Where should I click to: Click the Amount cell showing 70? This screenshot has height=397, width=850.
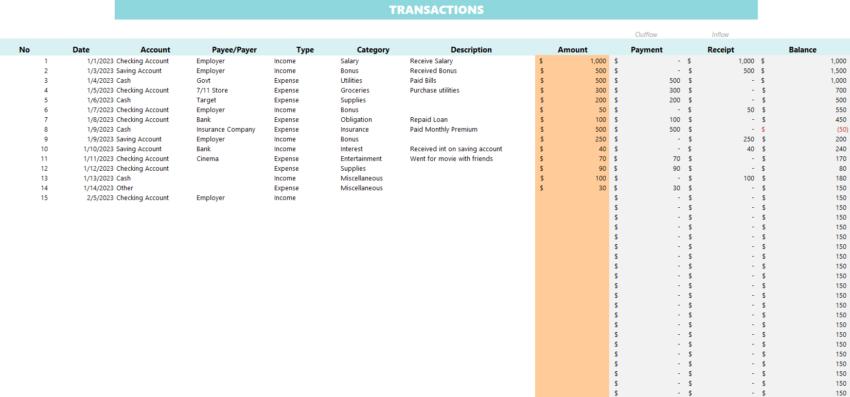click(572, 159)
